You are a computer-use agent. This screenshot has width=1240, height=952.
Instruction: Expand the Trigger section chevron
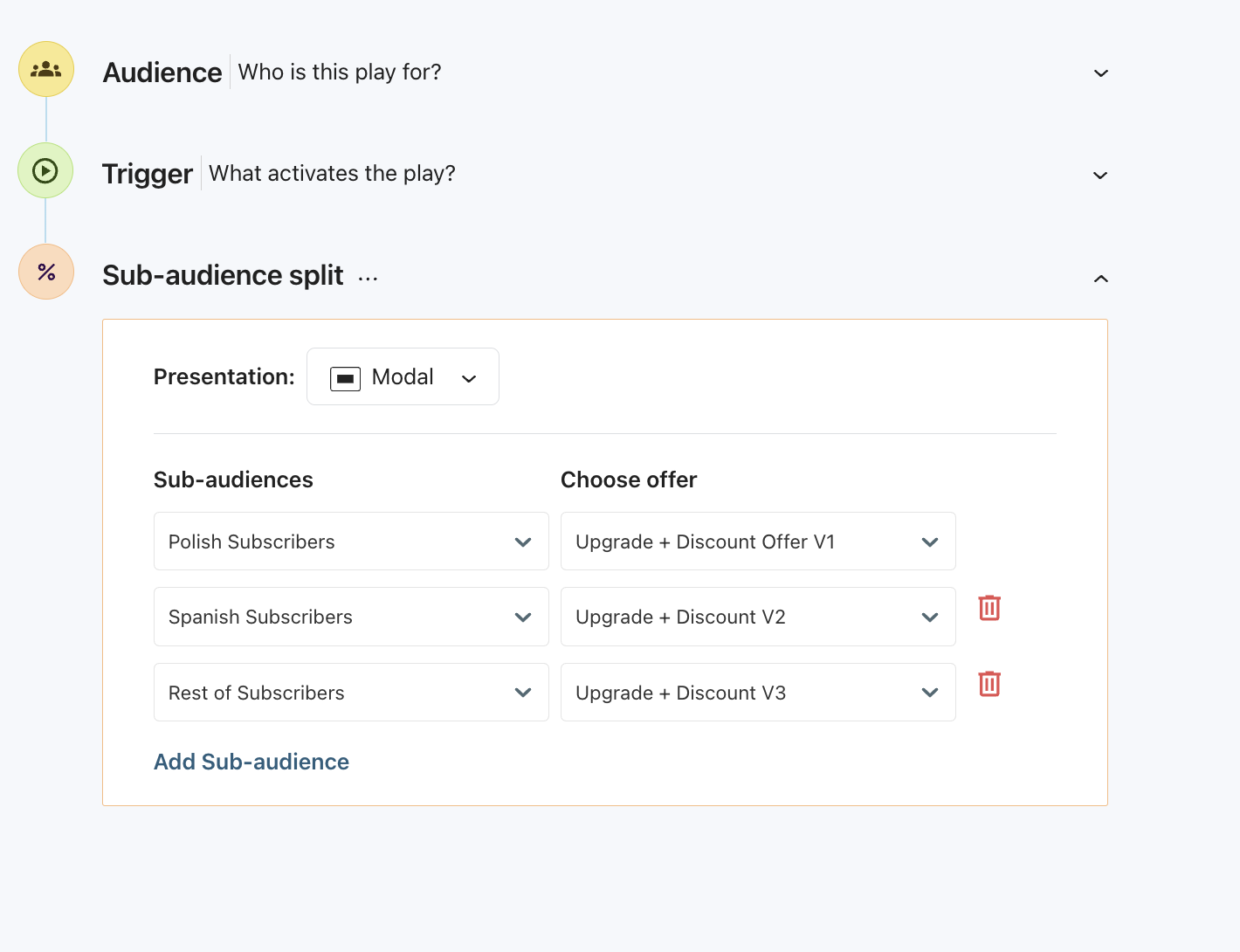tap(1100, 176)
